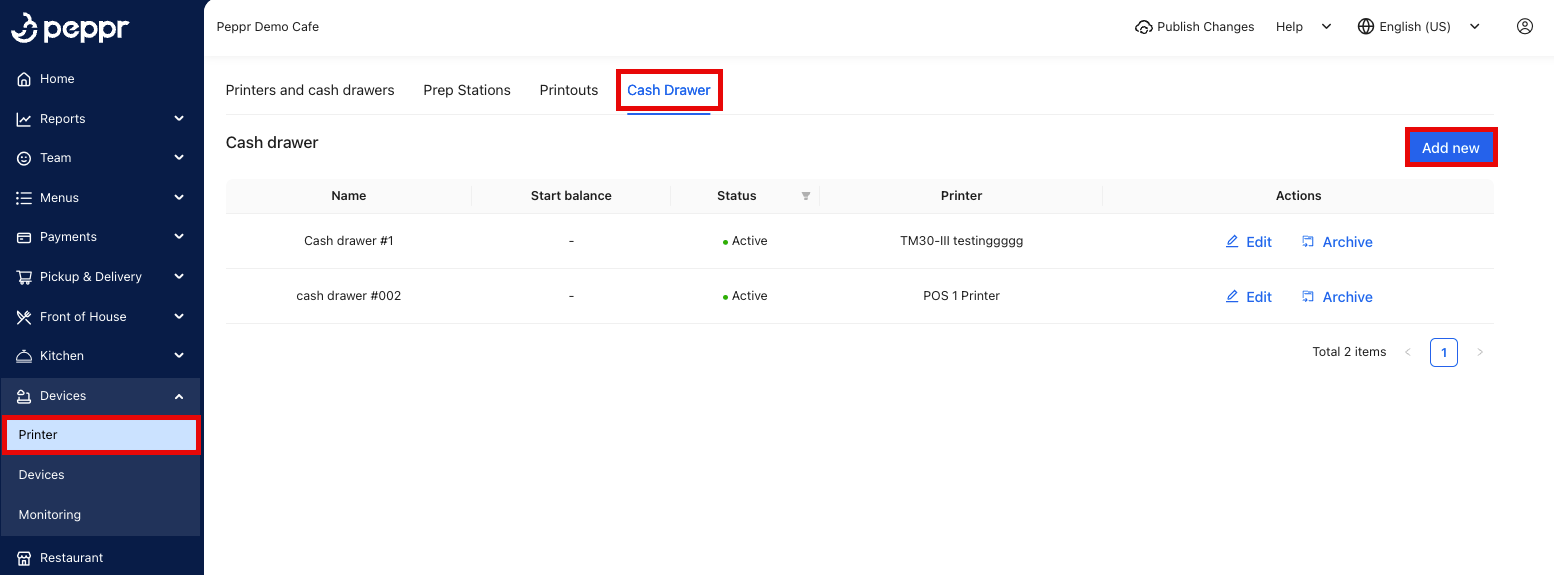Open Restaurant in the sidebar
Screen dimensions: 1554x575
pyautogui.click(x=71, y=558)
